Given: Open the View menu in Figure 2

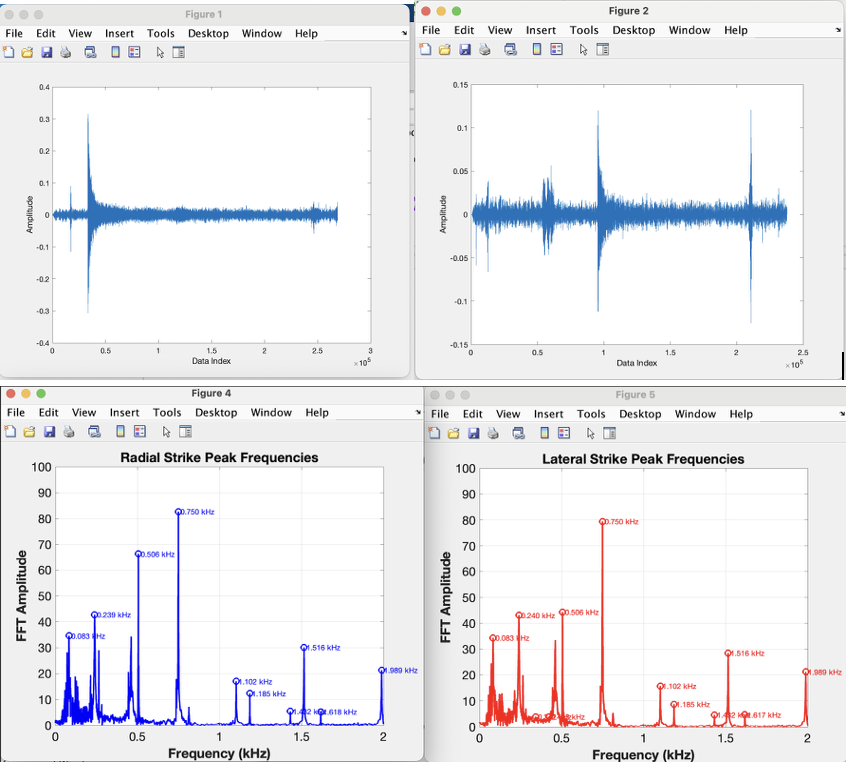Looking at the screenshot, I should click(500, 30).
